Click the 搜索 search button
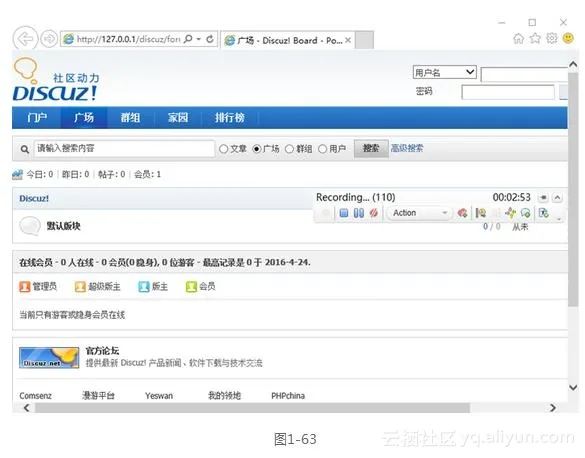This screenshot has width=585, height=458. 371,148
